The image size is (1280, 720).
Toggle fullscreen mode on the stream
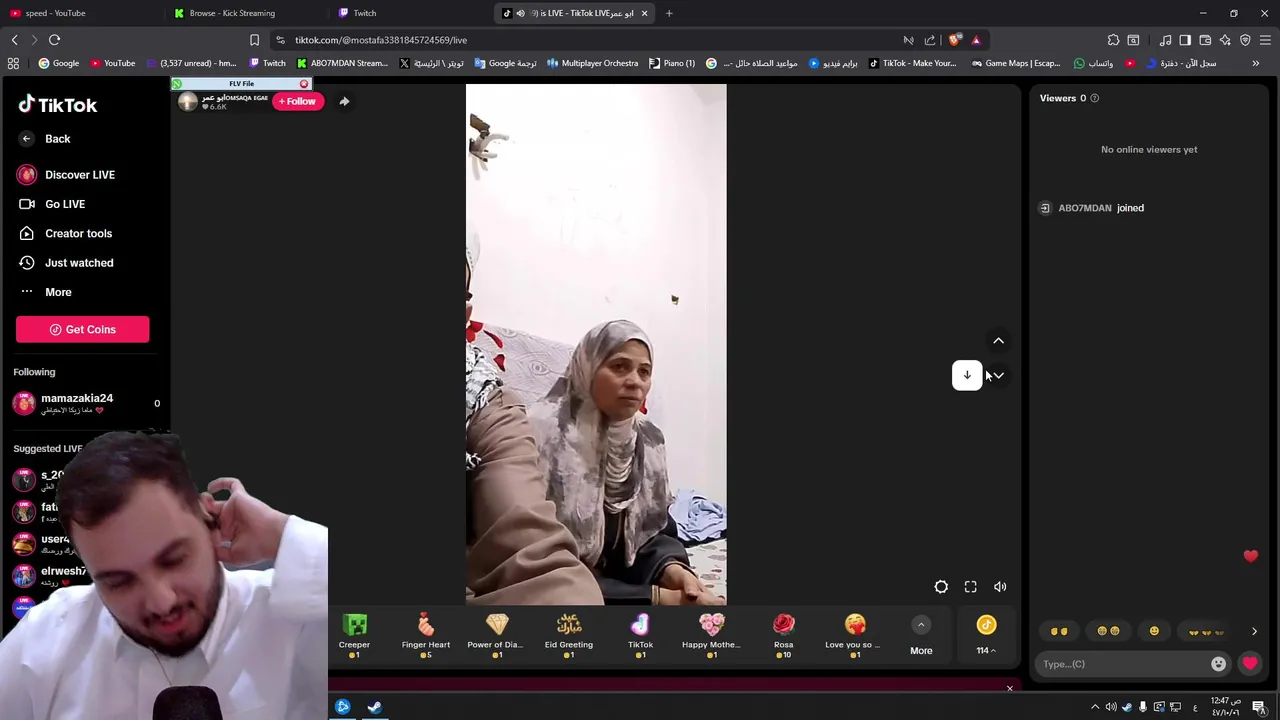click(x=970, y=587)
